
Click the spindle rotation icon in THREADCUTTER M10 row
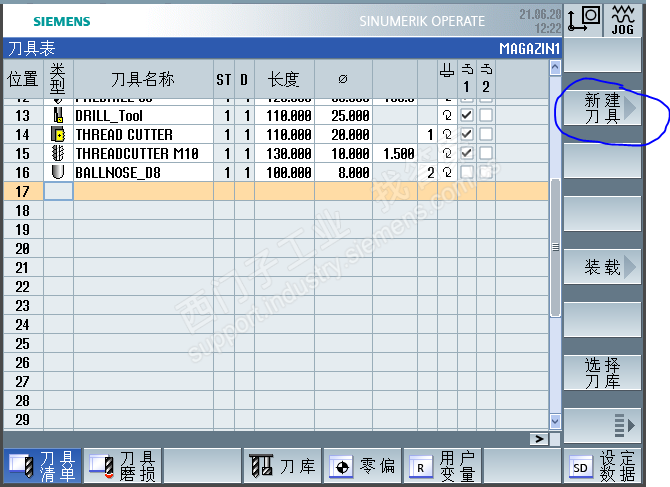pos(447,153)
